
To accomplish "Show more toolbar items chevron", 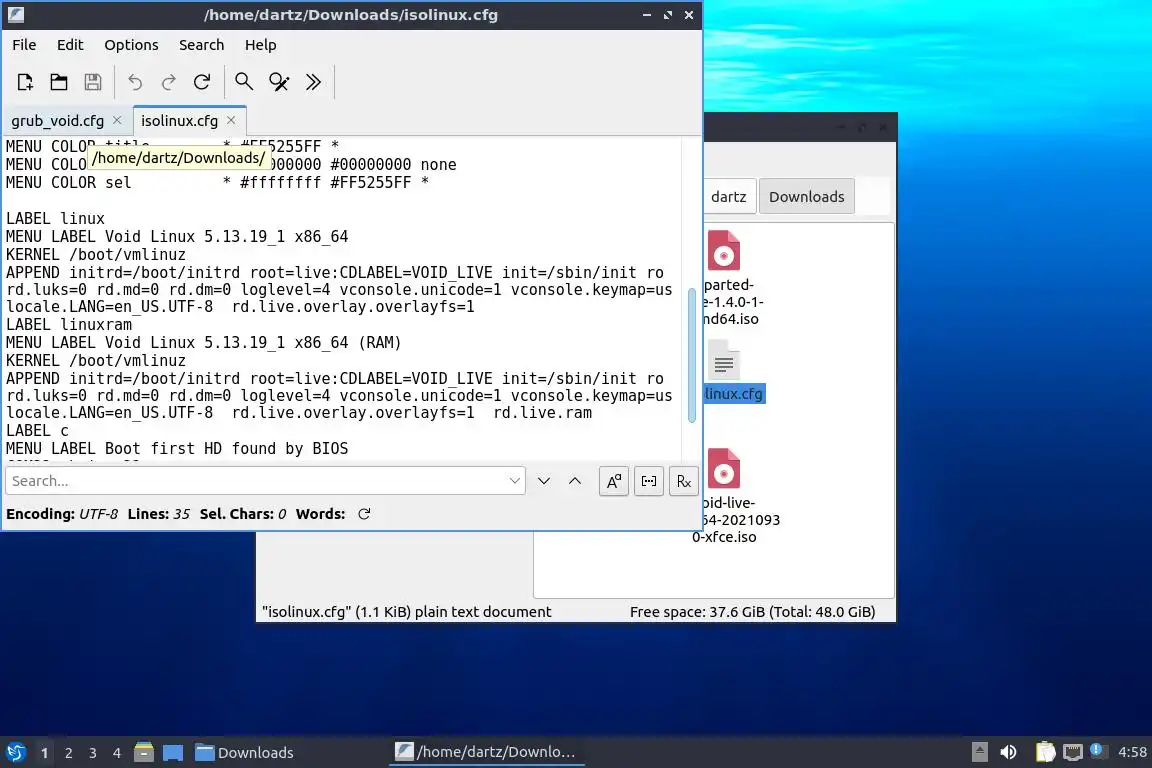I will pyautogui.click(x=313, y=82).
